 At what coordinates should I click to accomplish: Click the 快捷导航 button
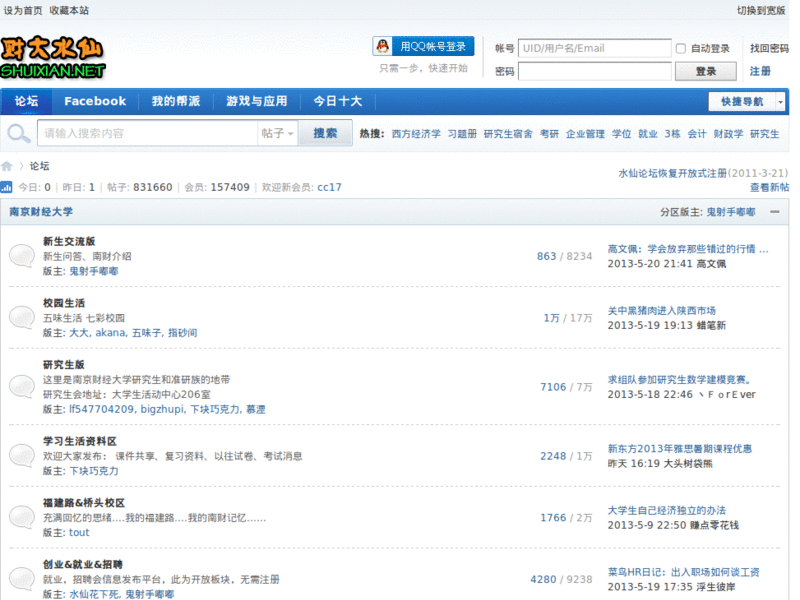[742, 102]
